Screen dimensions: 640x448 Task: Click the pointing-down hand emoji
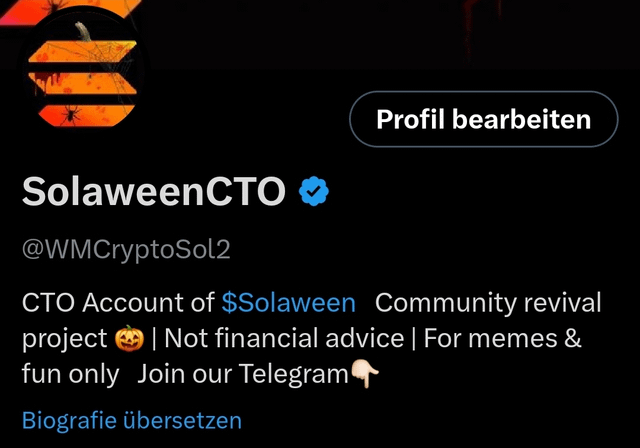(x=365, y=373)
